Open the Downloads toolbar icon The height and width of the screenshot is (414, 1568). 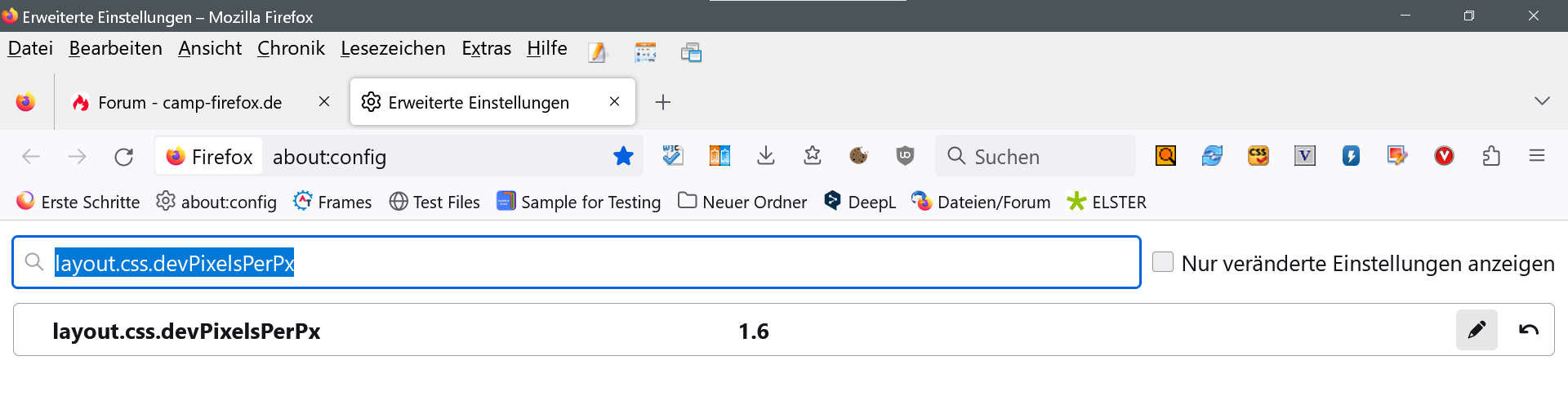coord(766,156)
